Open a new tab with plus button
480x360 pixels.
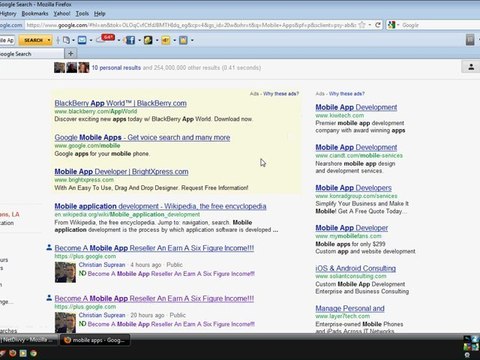tap(70, 53)
